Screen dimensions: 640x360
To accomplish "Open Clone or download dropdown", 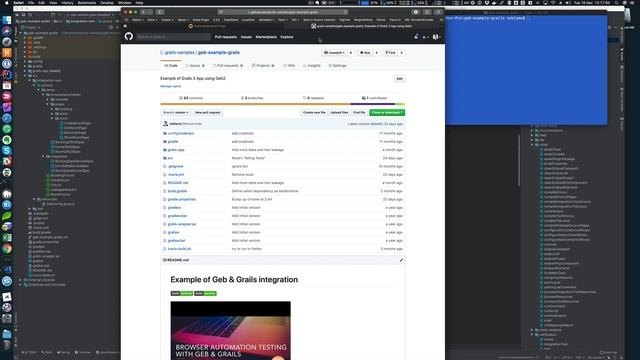I will coord(387,112).
